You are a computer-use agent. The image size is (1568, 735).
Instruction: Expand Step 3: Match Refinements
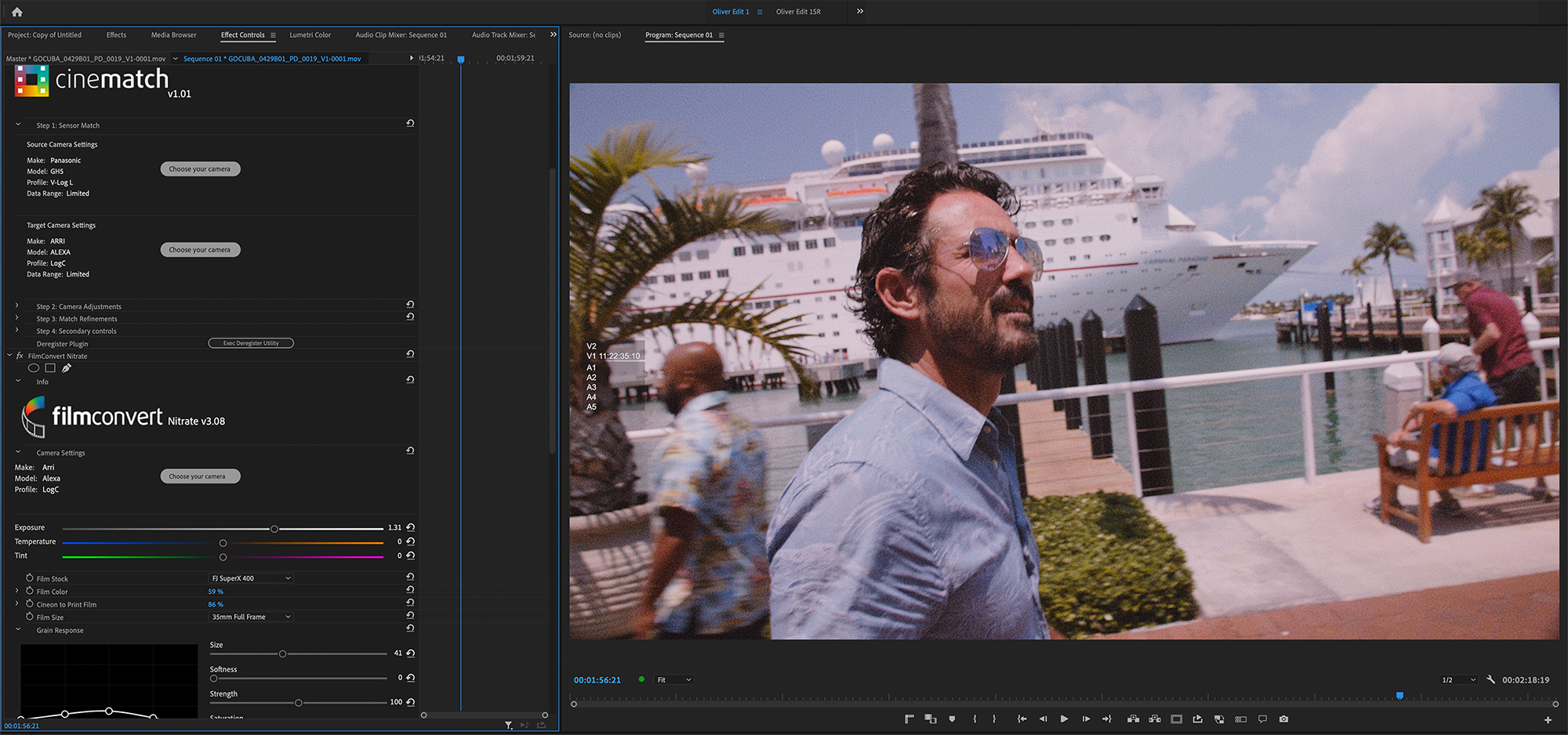pos(17,318)
